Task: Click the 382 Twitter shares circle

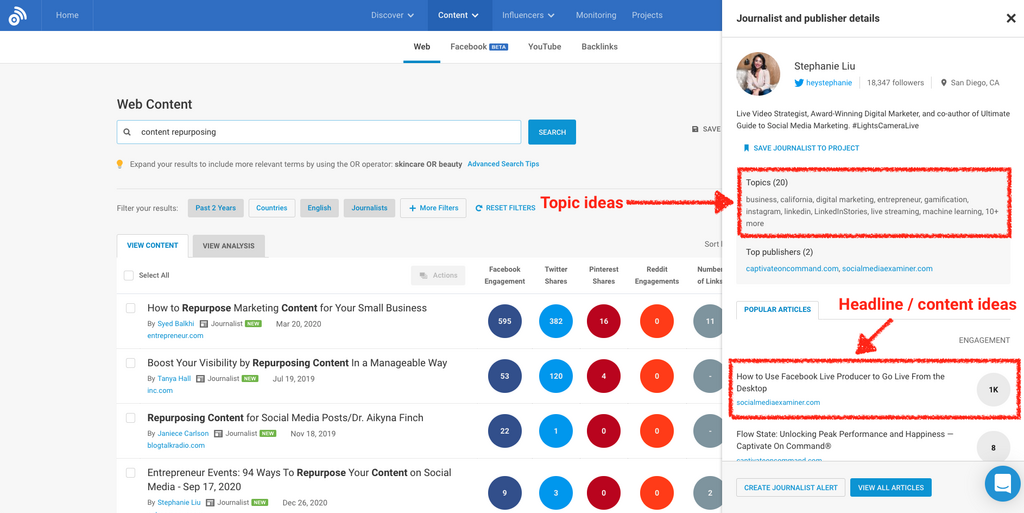Action: [556, 321]
